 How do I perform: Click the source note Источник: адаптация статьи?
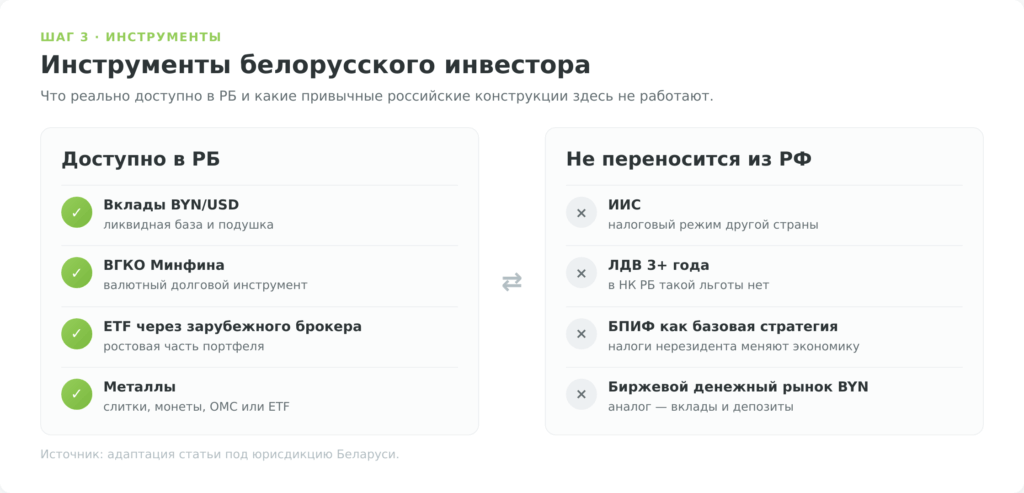click(219, 454)
